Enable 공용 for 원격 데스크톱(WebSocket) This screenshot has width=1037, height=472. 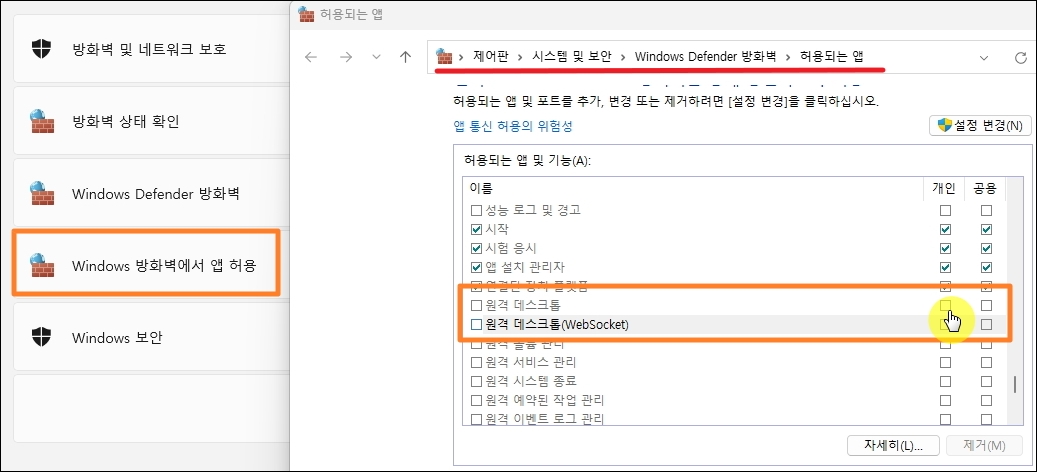coord(987,325)
